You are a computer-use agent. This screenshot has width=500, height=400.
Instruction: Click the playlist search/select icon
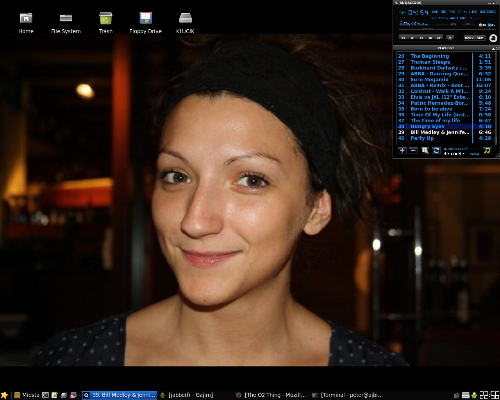point(425,151)
